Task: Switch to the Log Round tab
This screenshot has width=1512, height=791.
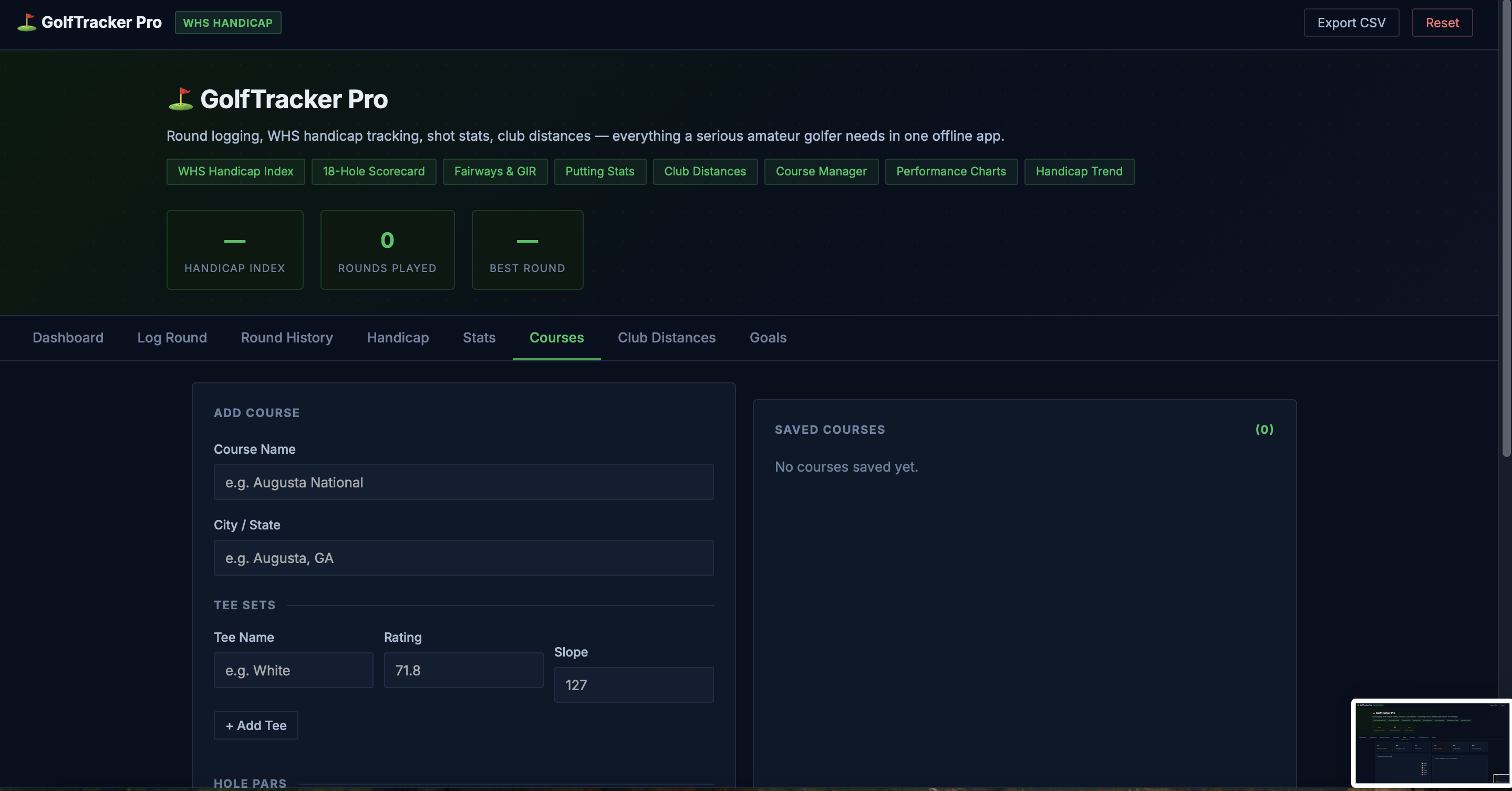Action: coord(172,337)
